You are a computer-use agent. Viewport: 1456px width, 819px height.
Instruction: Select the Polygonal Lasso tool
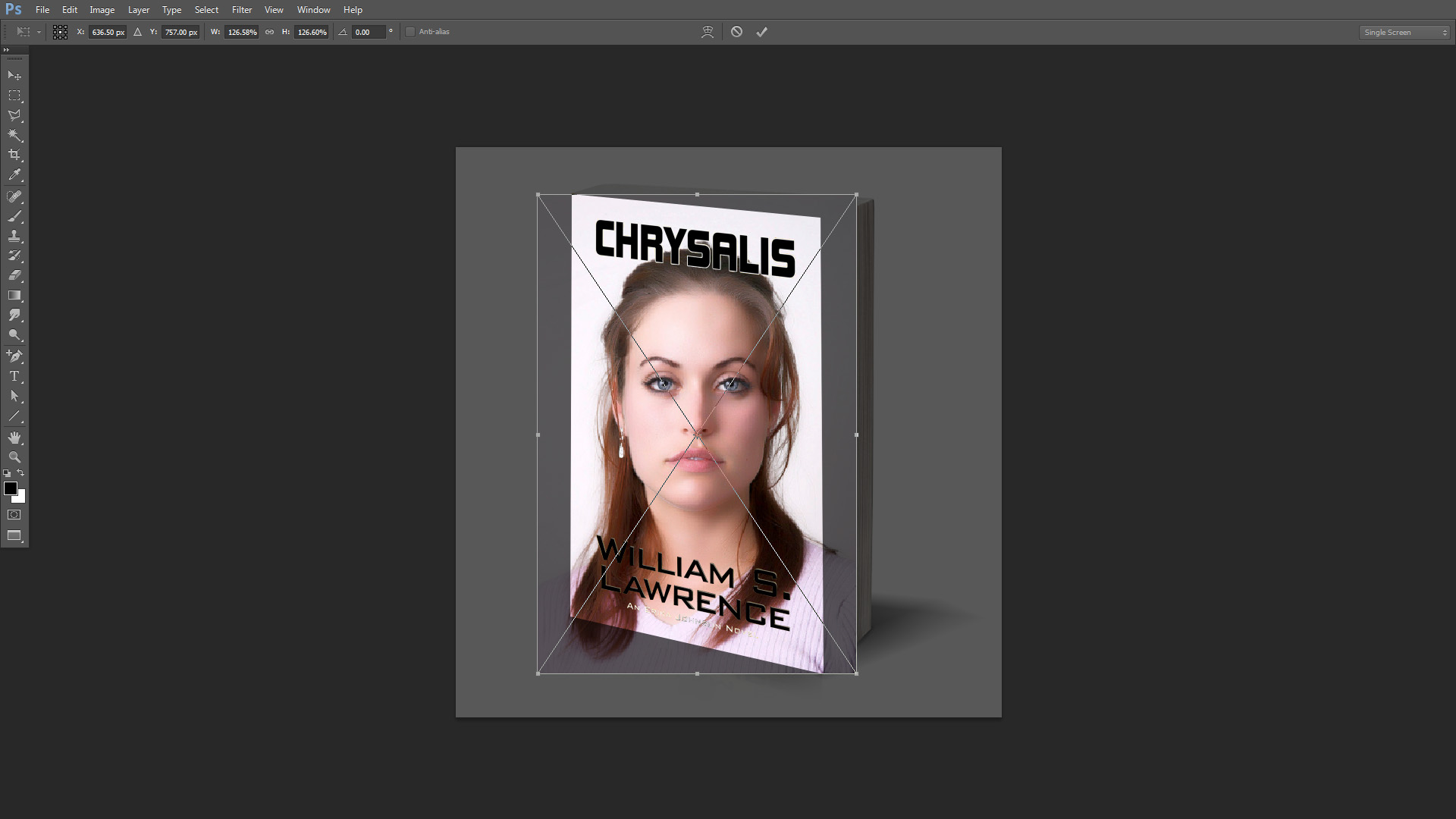click(14, 115)
